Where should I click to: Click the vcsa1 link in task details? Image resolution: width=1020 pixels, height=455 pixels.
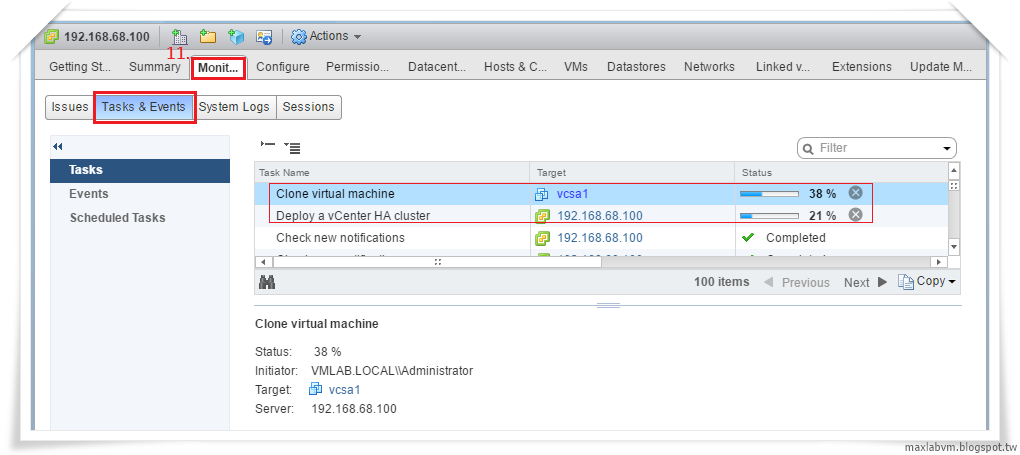344,389
